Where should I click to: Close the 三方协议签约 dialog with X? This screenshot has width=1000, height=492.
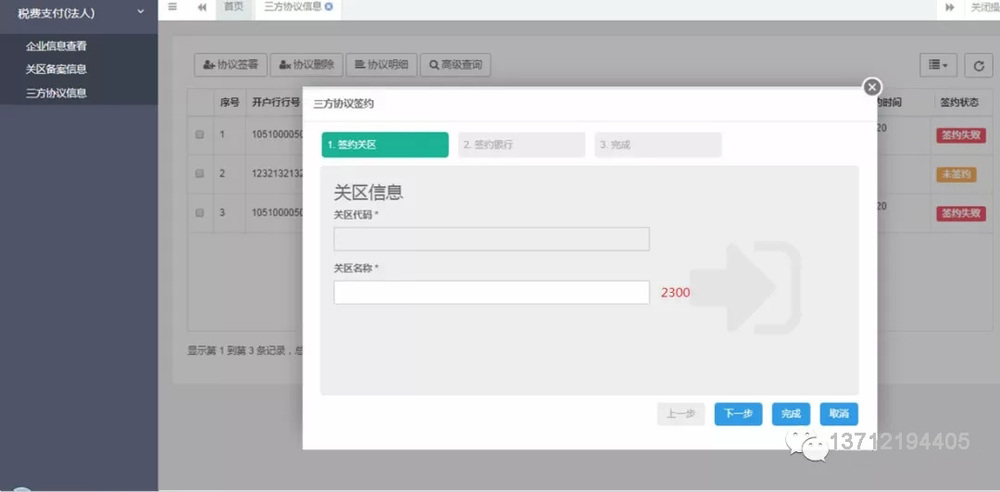872,87
